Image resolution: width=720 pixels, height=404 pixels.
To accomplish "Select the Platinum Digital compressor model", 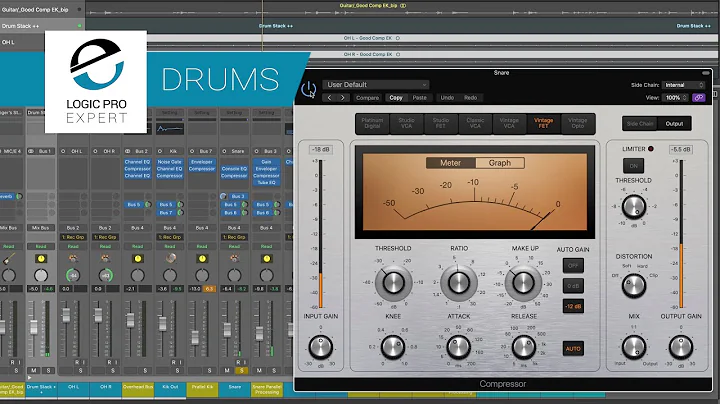I will 372,123.
